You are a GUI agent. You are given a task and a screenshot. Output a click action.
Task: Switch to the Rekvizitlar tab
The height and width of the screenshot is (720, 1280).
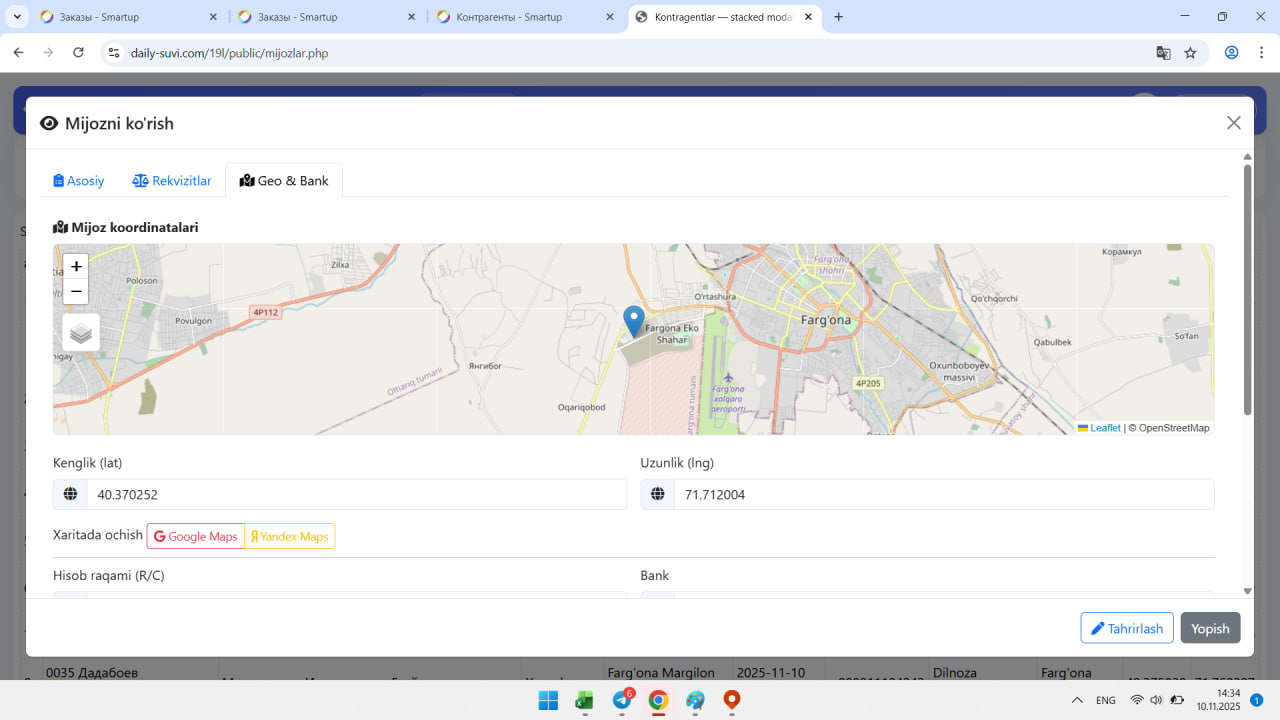click(172, 181)
